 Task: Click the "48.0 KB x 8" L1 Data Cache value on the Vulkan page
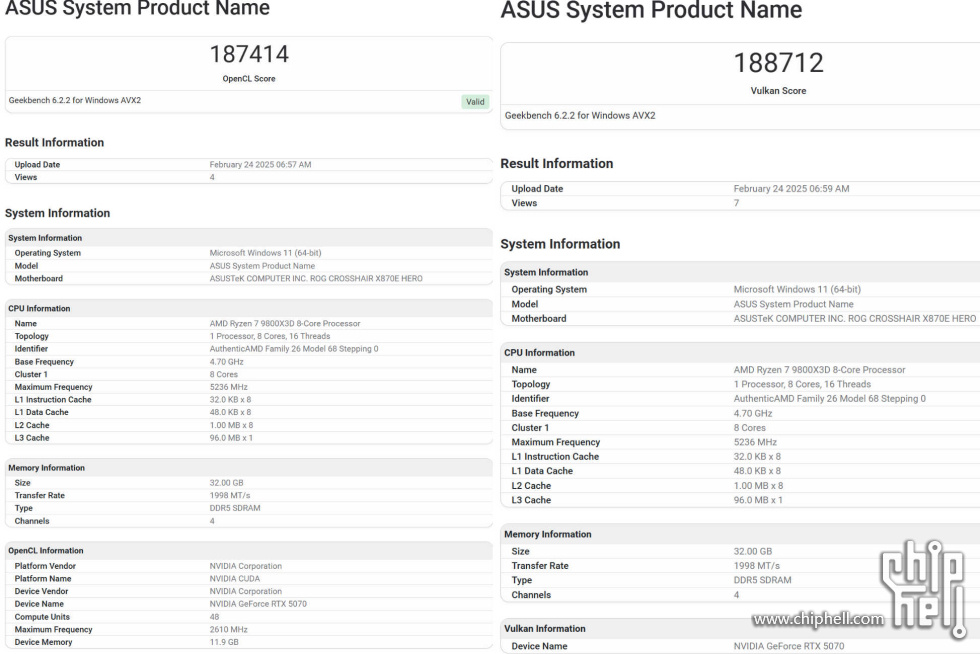757,471
